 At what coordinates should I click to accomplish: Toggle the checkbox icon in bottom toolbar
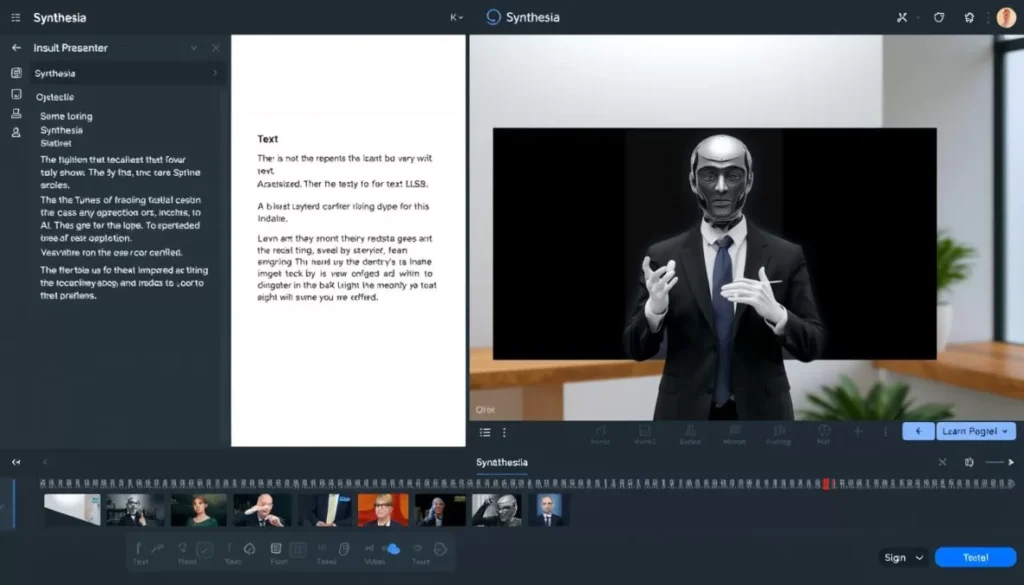[x=204, y=550]
